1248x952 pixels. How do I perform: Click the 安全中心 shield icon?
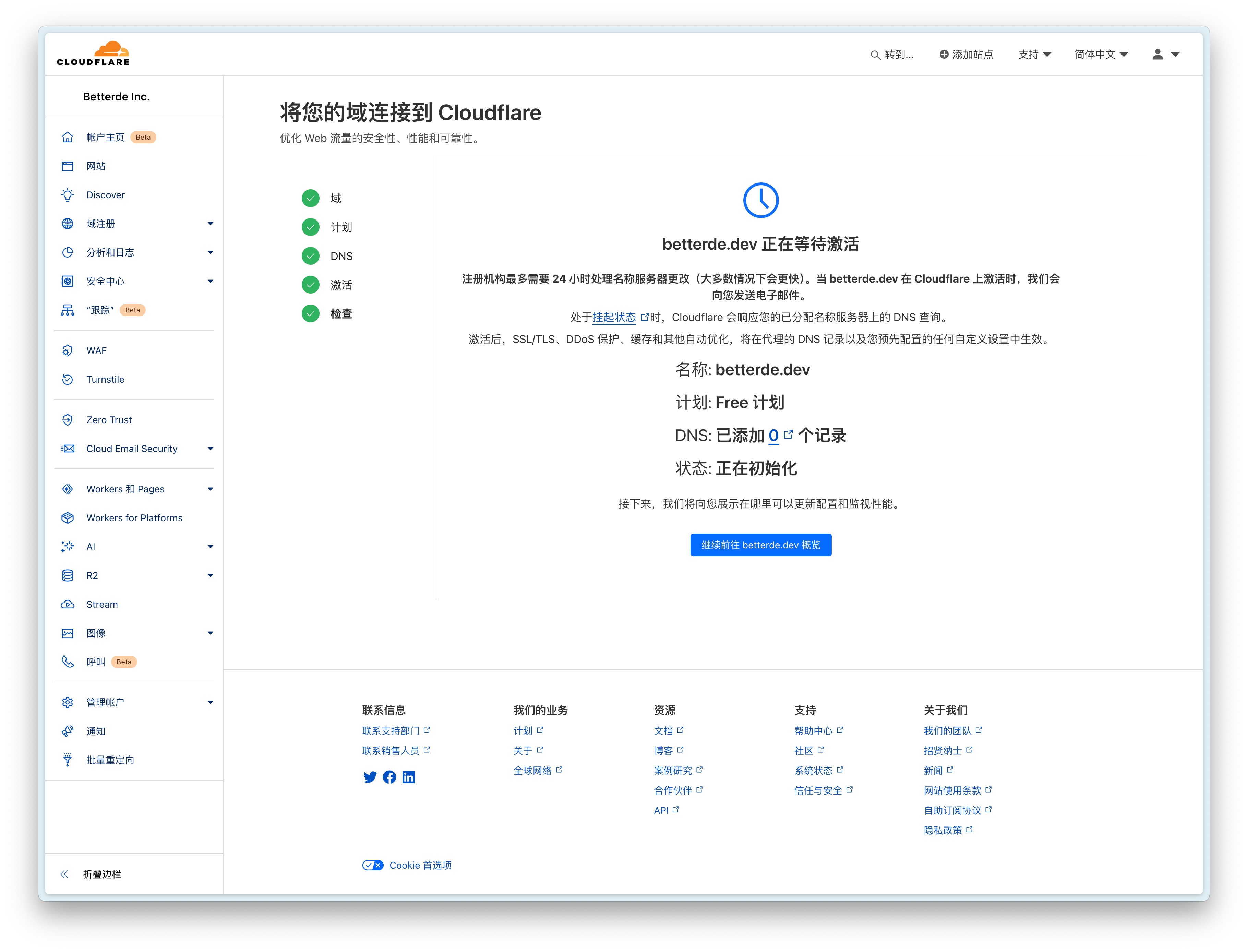67,281
